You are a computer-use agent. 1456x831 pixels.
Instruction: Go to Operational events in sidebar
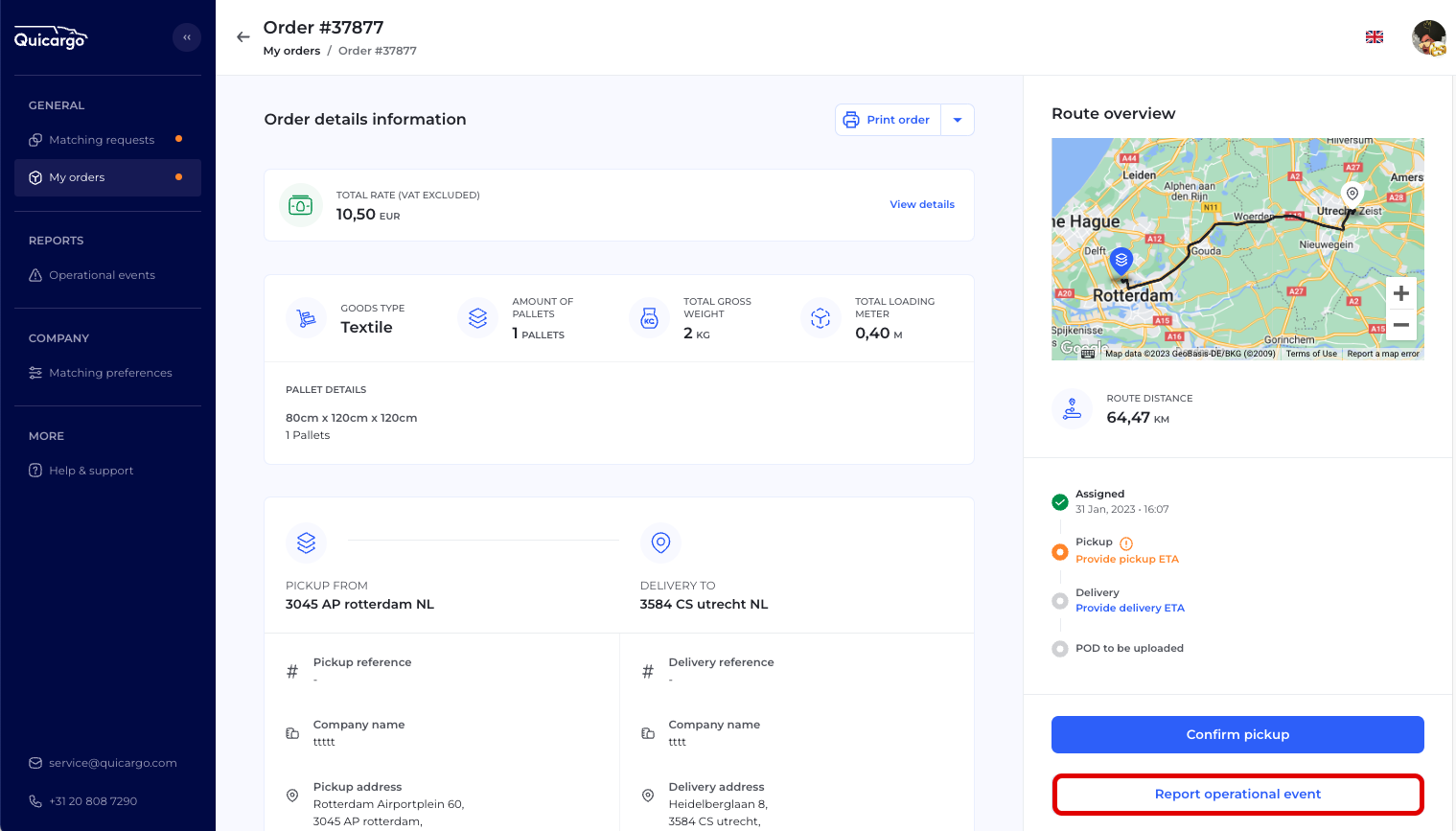102,275
